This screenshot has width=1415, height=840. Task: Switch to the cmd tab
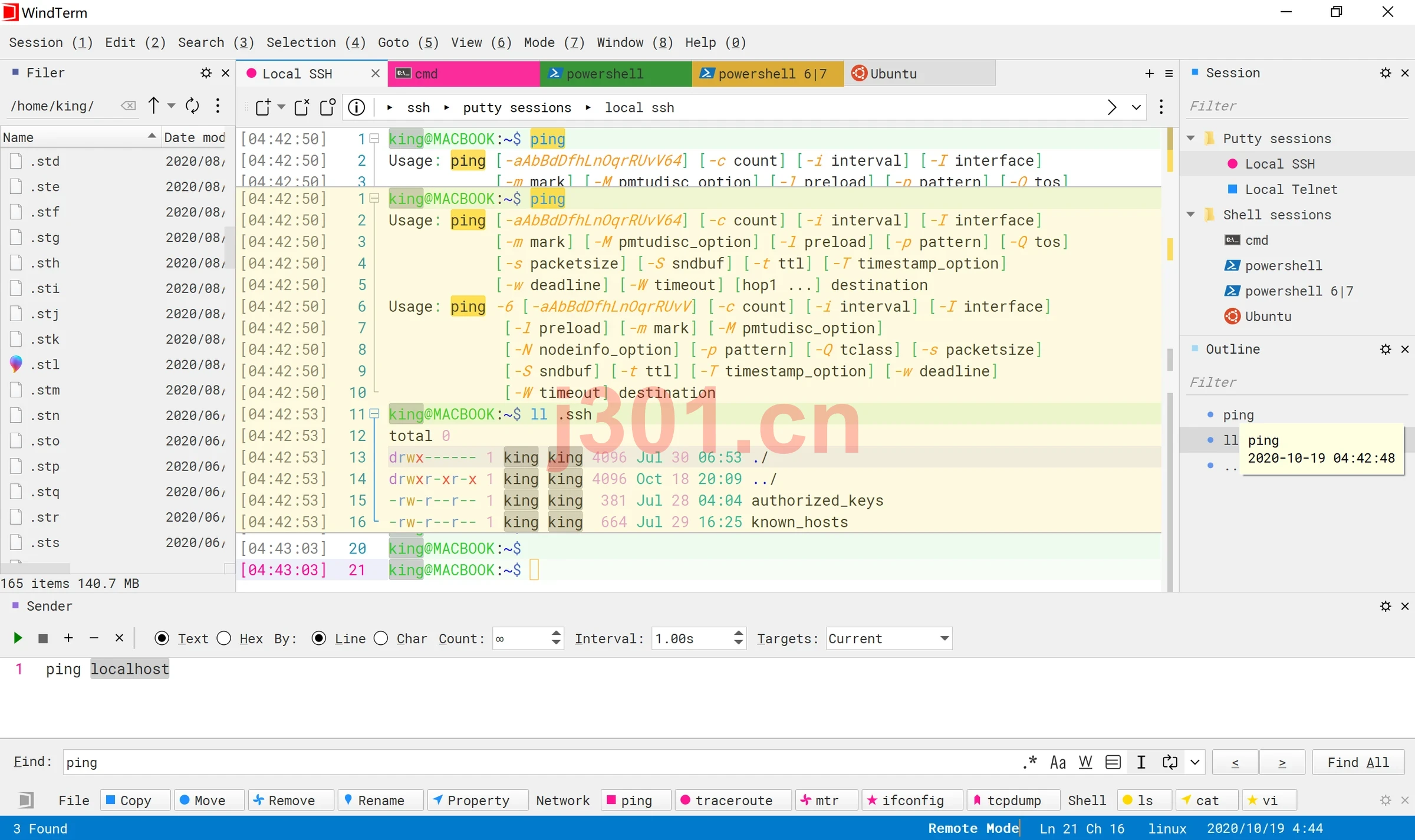(463, 74)
